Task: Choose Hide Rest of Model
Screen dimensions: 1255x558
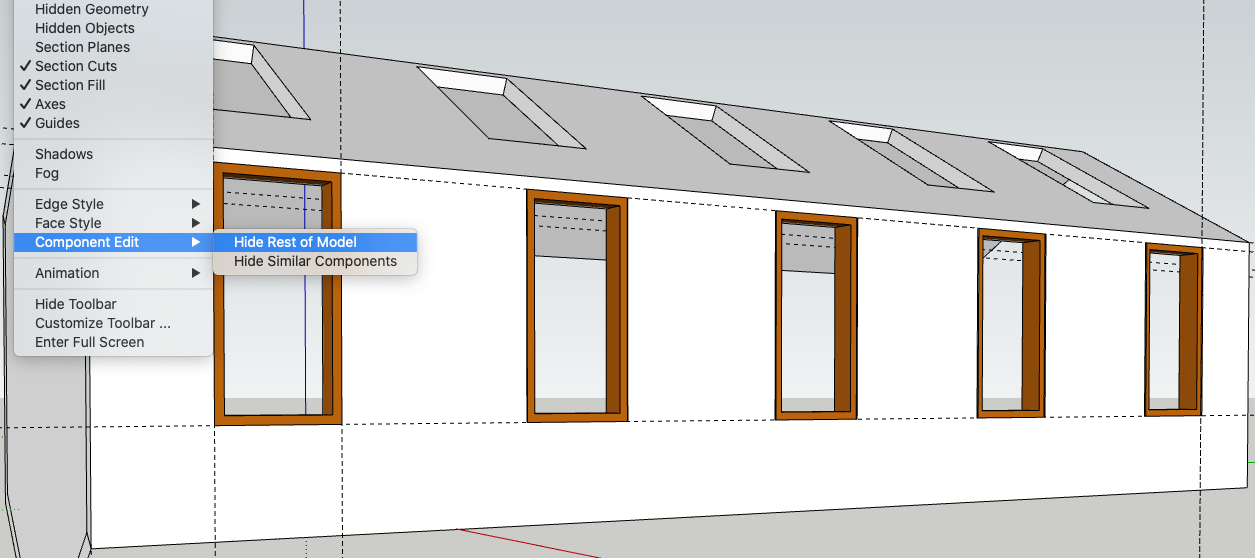Action: click(x=315, y=242)
